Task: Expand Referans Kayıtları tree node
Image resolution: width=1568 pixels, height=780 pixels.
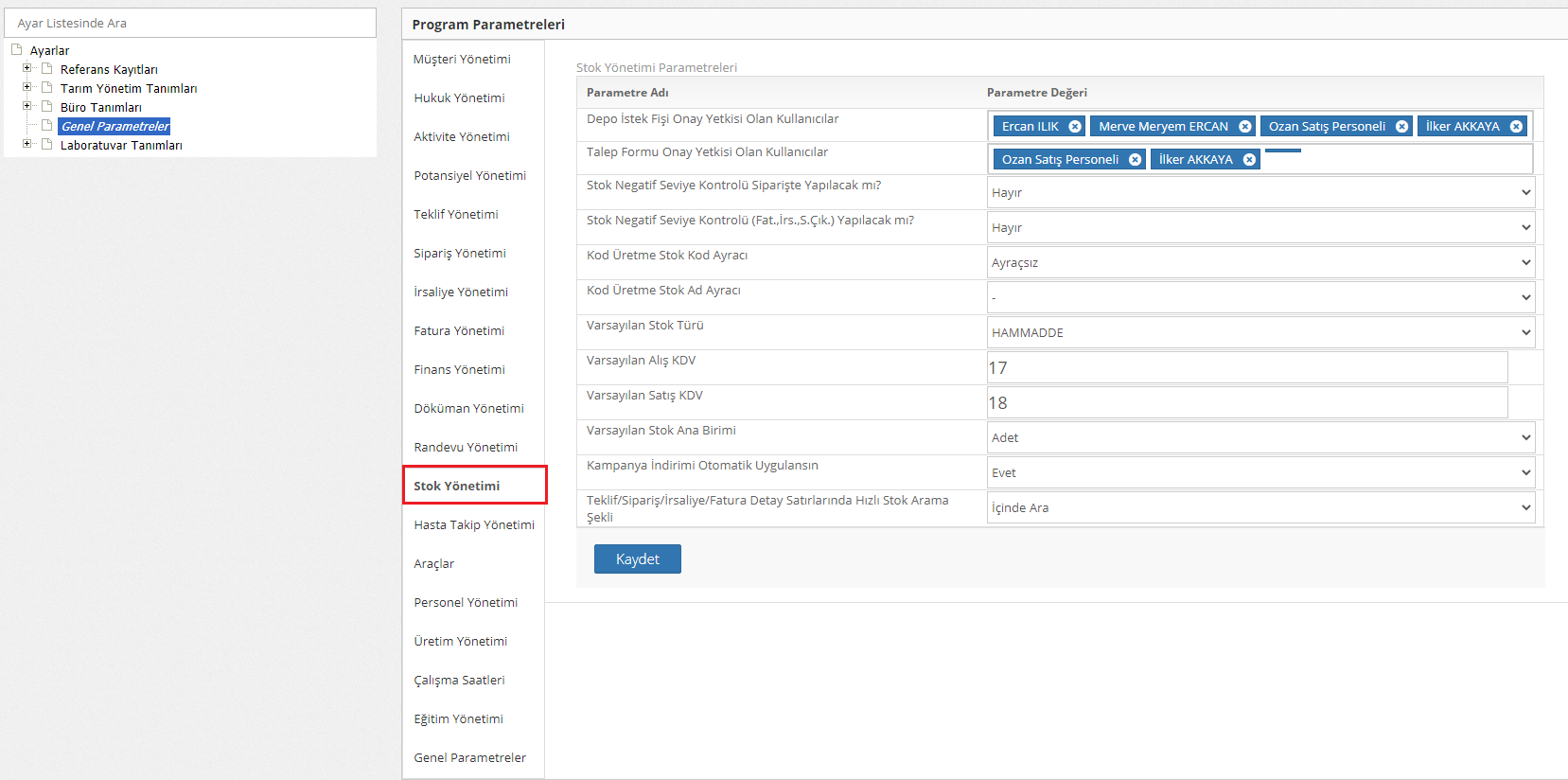Action: click(x=27, y=68)
